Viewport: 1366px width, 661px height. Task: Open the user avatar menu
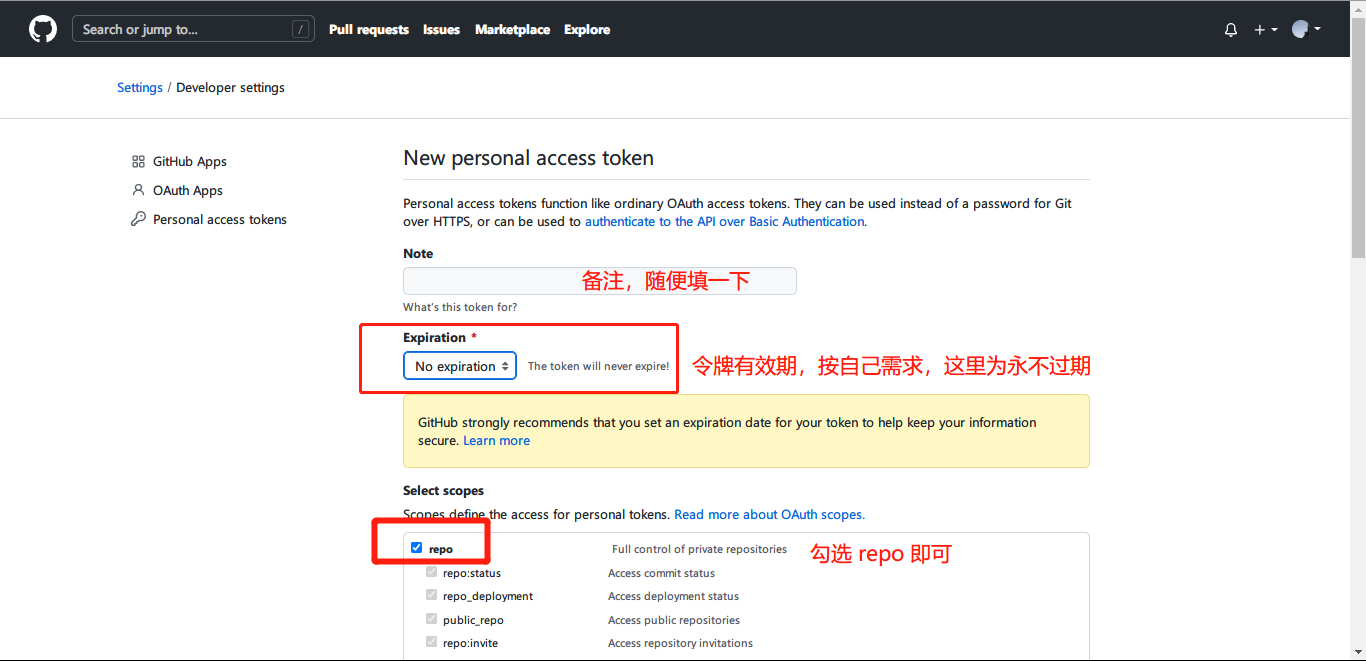pos(1306,29)
